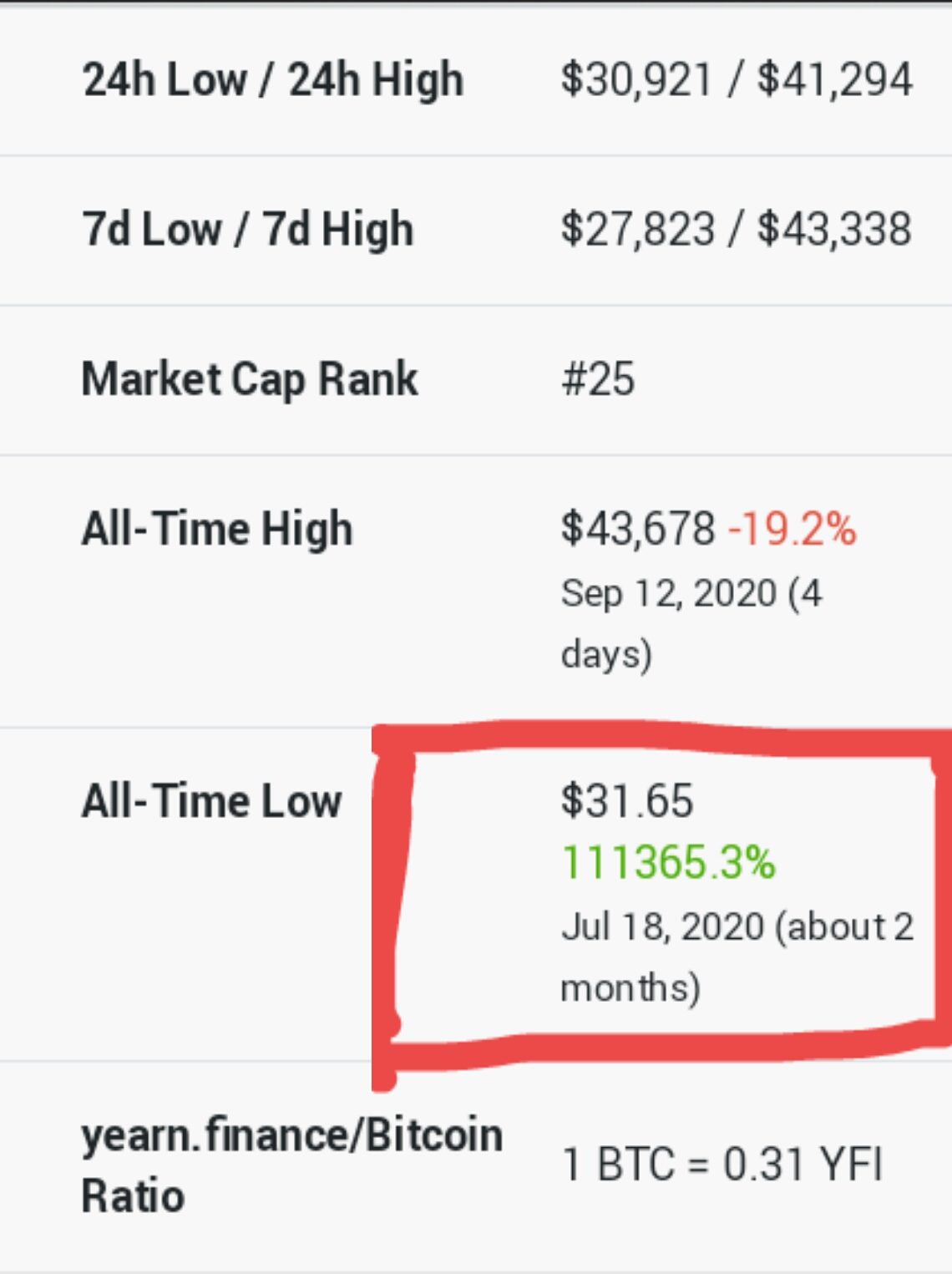Select the $30,921 24h low value
952x1274 pixels.
636,80
